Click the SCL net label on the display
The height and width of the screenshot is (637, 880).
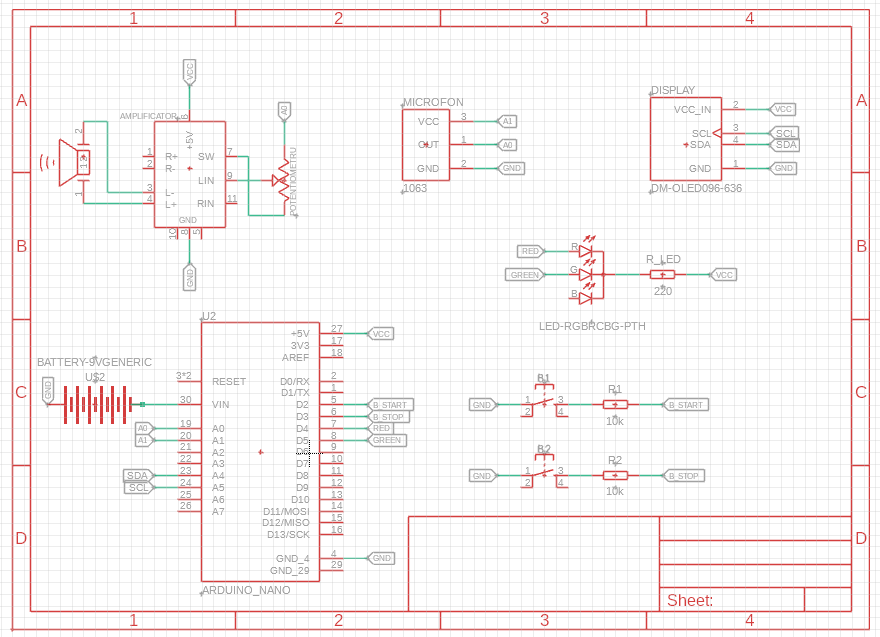click(x=786, y=133)
